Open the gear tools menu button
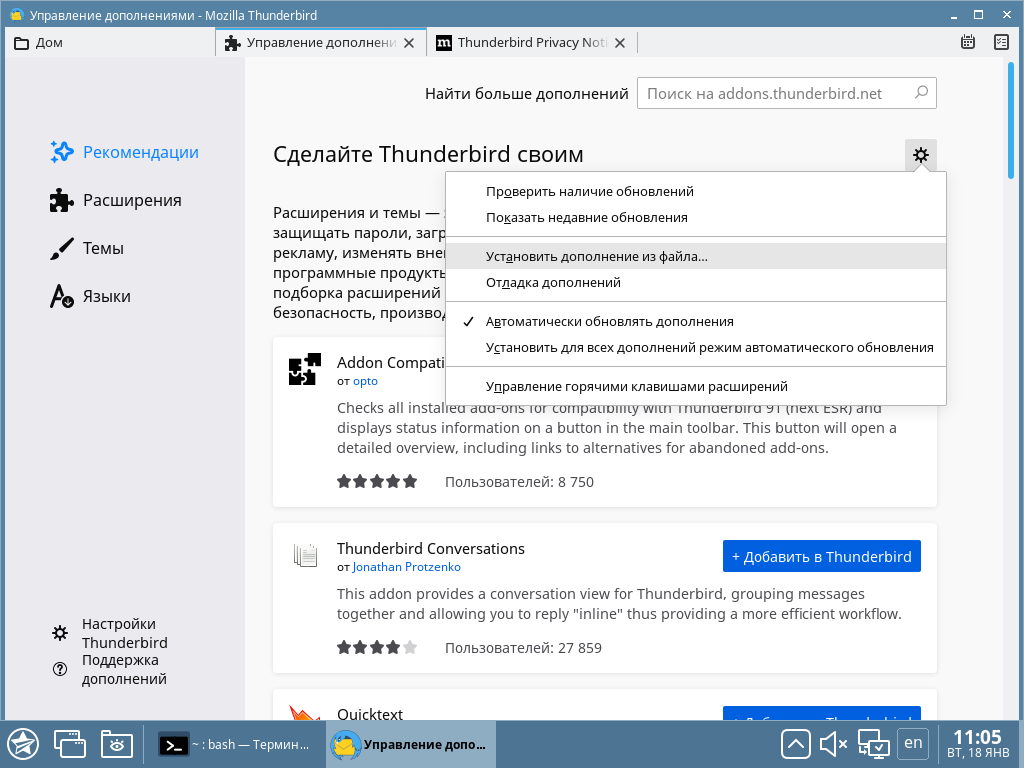 click(x=921, y=155)
